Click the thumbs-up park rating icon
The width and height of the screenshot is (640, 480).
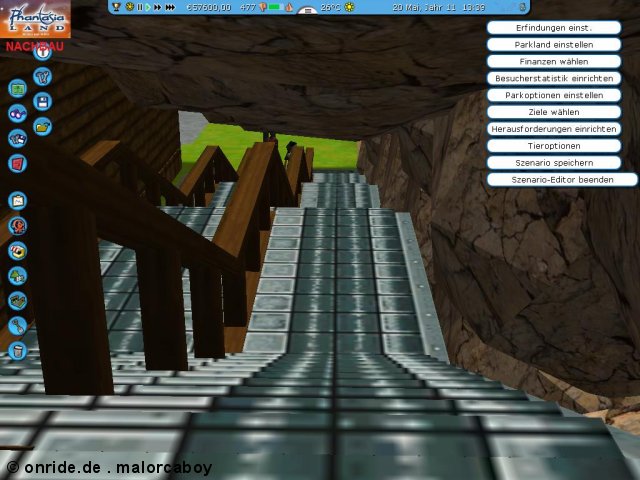pyautogui.click(x=289, y=7)
